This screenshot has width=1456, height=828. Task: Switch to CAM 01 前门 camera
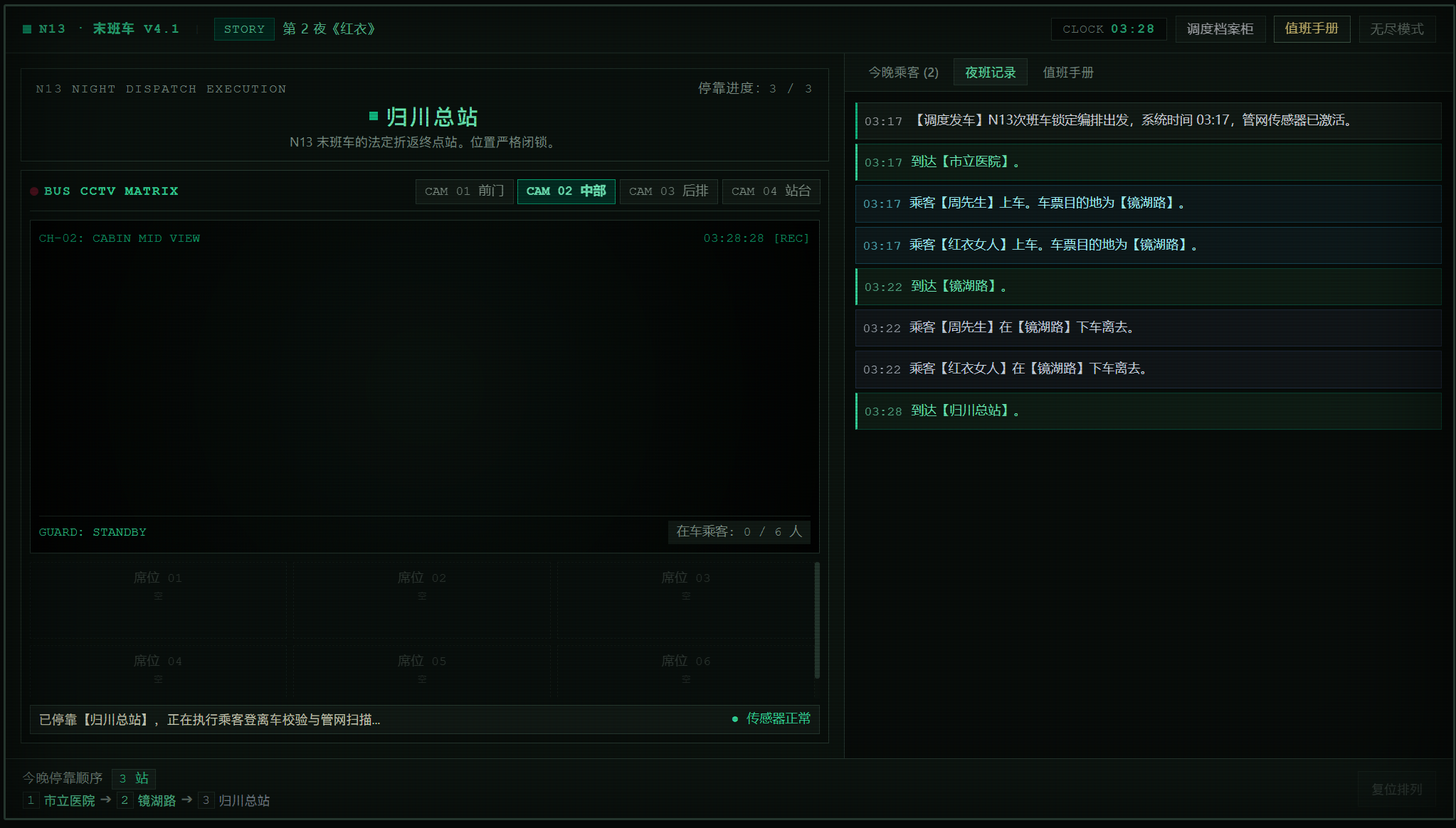point(464,191)
